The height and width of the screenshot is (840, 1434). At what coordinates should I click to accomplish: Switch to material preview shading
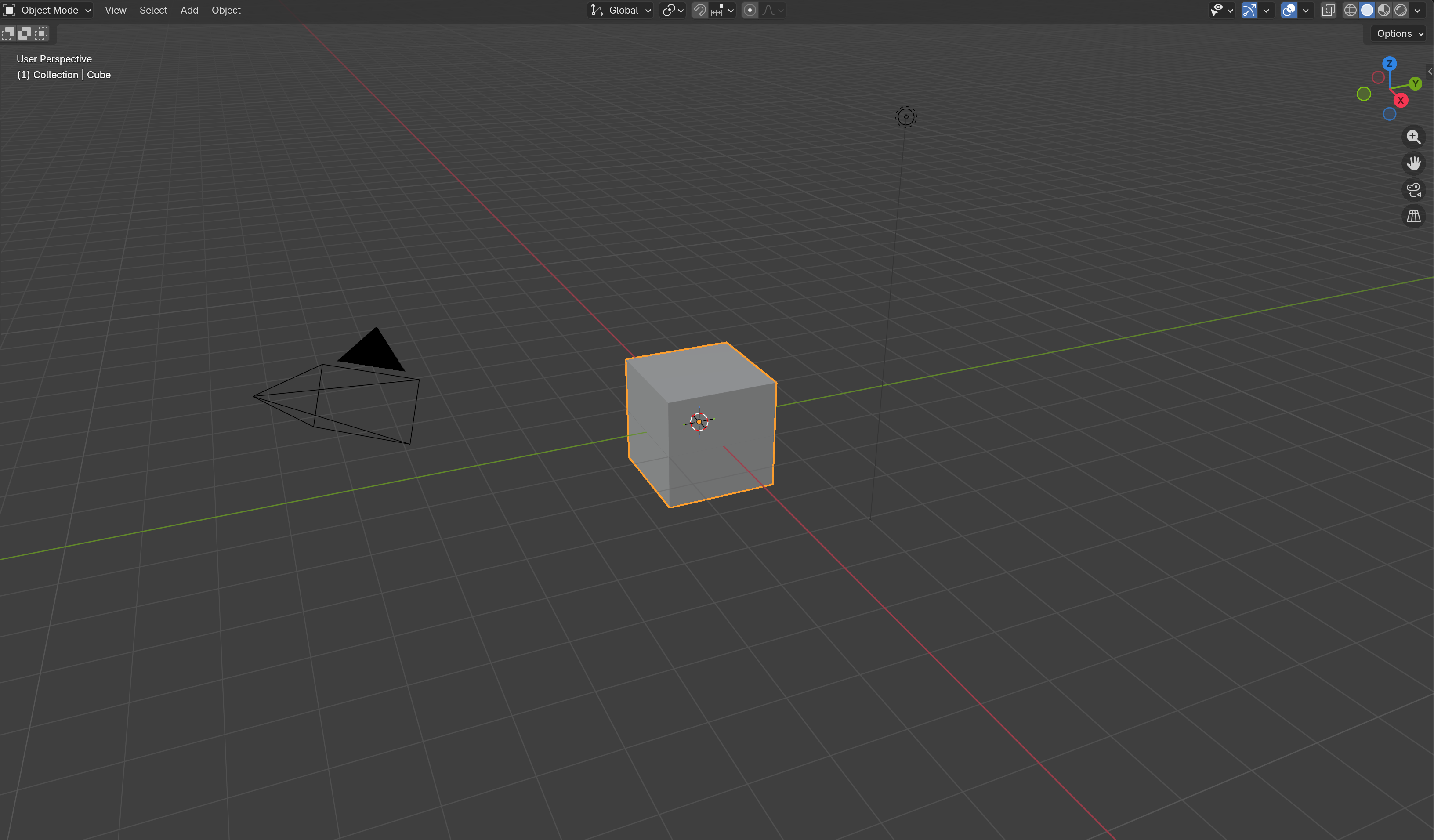coord(1384,10)
